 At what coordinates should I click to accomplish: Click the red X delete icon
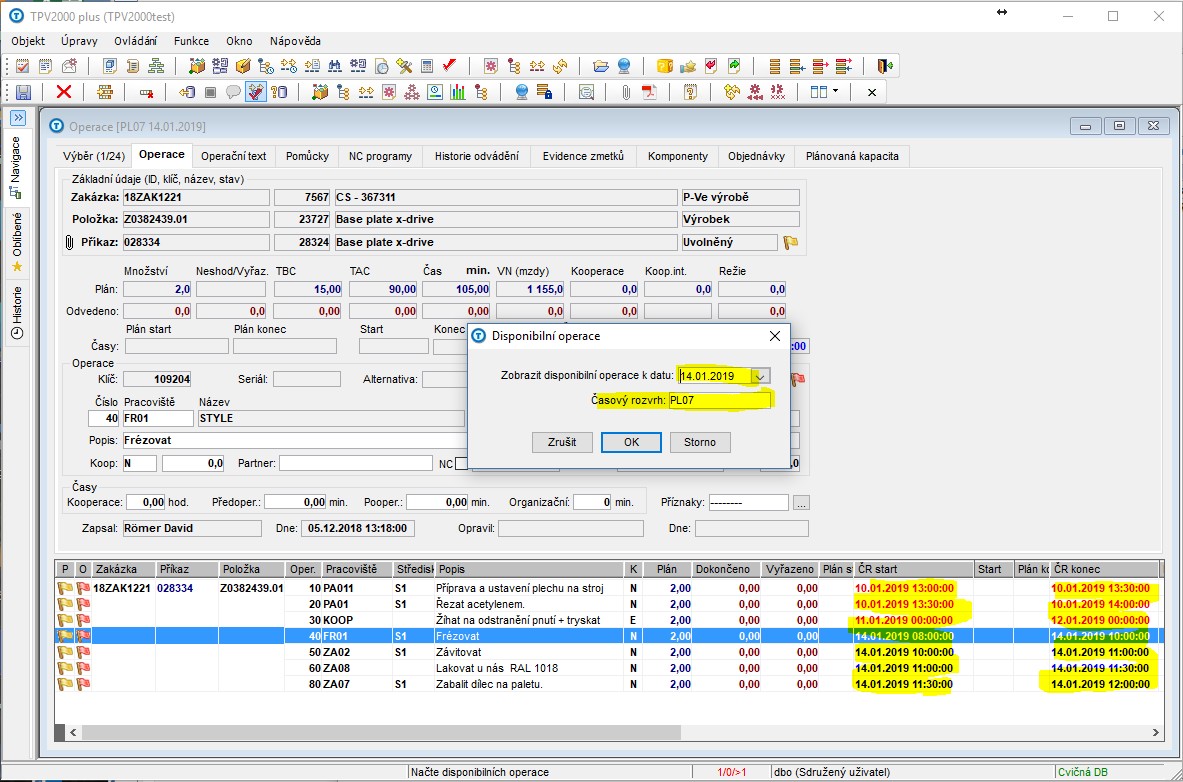click(64, 92)
